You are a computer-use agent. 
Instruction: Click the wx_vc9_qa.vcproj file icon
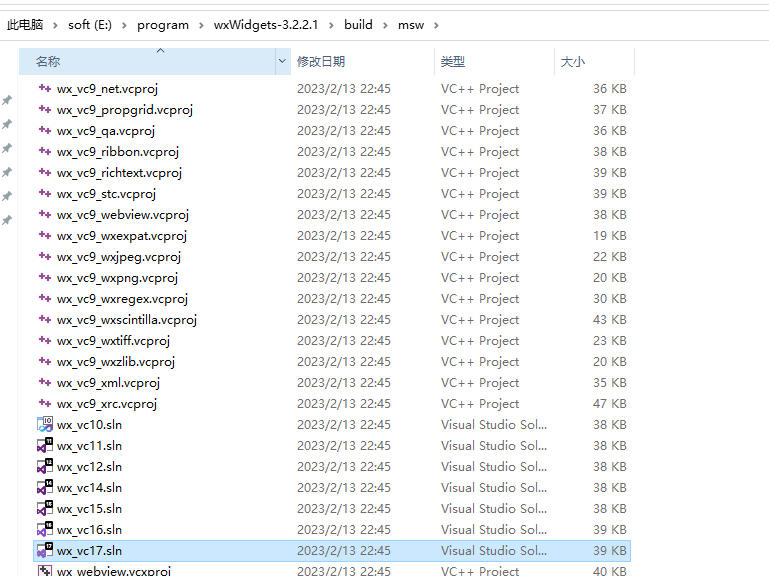tap(45, 131)
